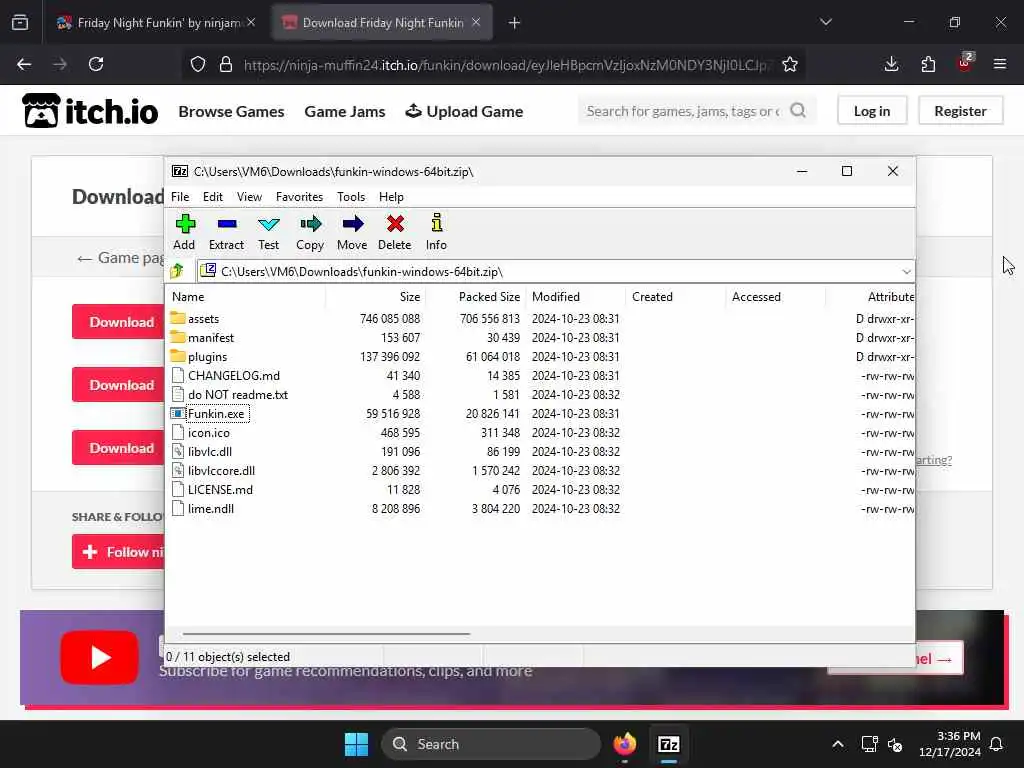The height and width of the screenshot is (768, 1024).
Task: Choose the Move toolbar icon
Action: coord(353,224)
